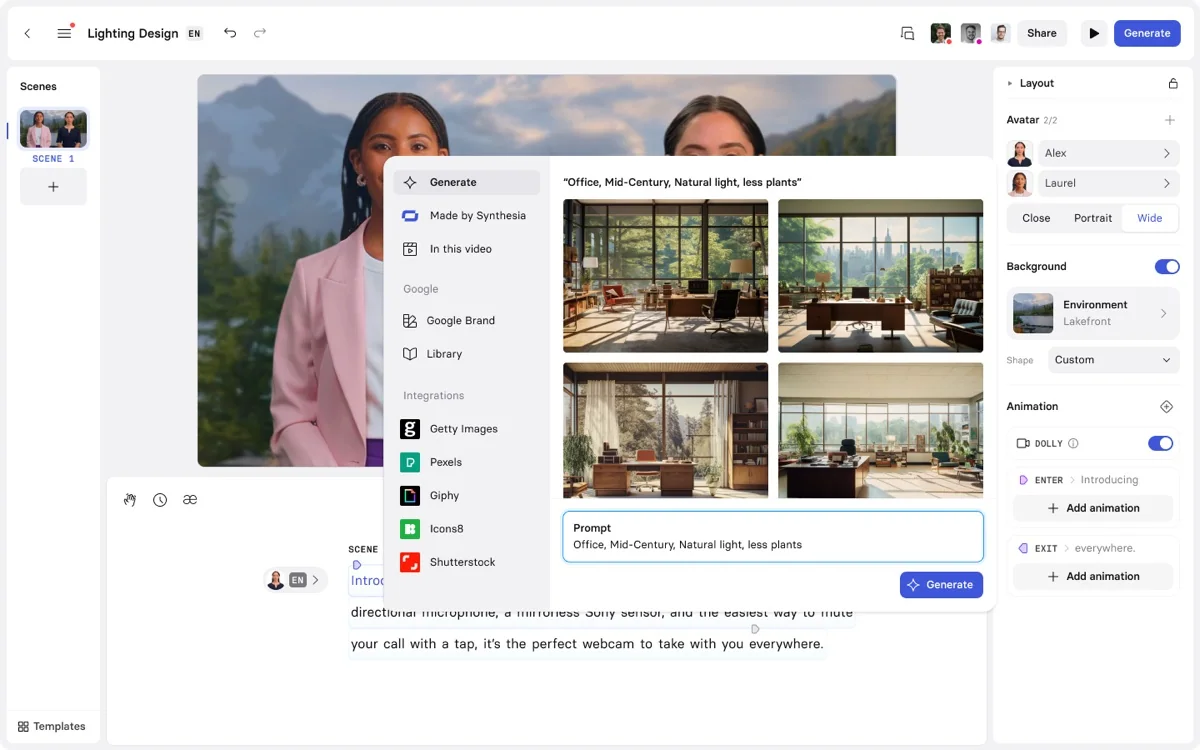The width and height of the screenshot is (1200, 750).
Task: Open the comments panel icon
Action: point(908,33)
